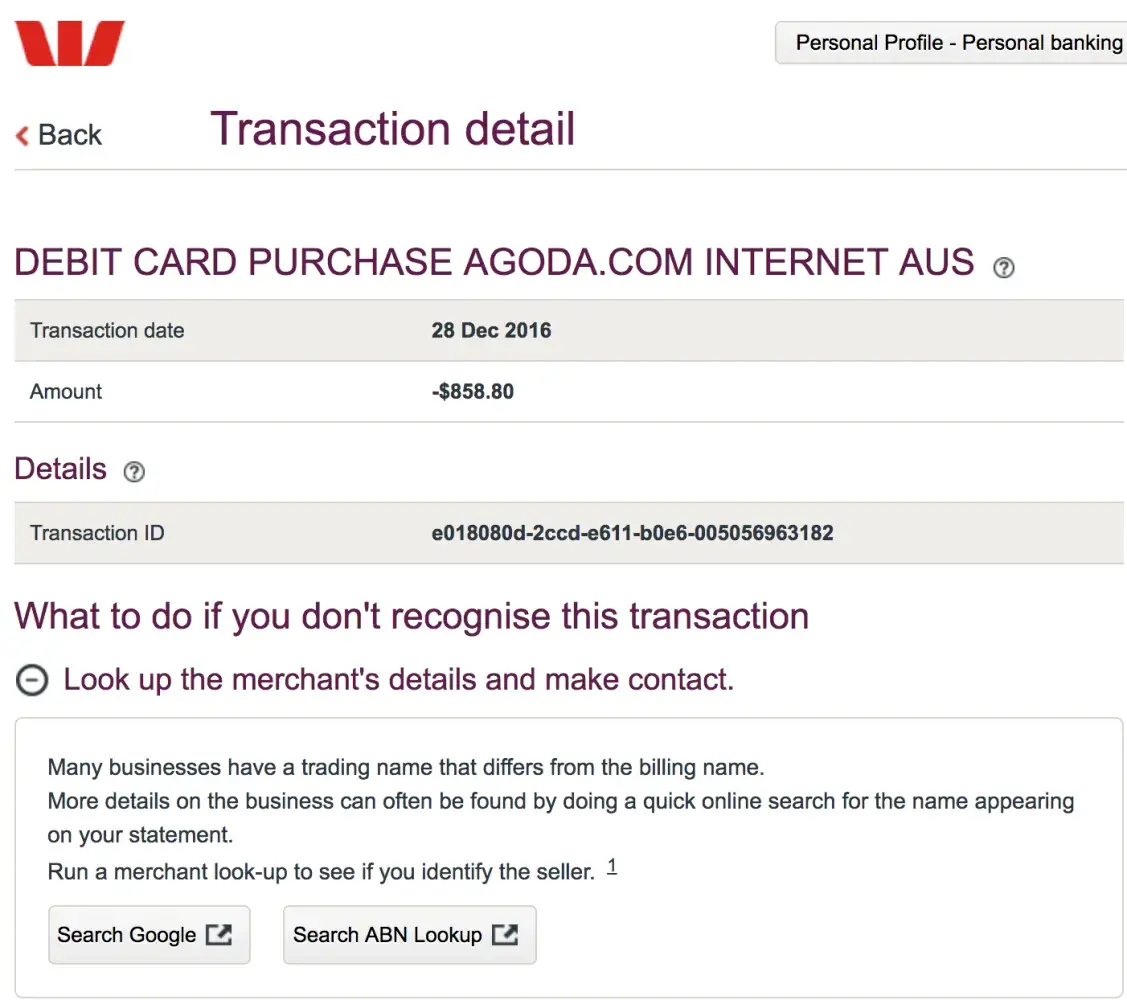Click the Transaction ID row label

[x=97, y=533]
